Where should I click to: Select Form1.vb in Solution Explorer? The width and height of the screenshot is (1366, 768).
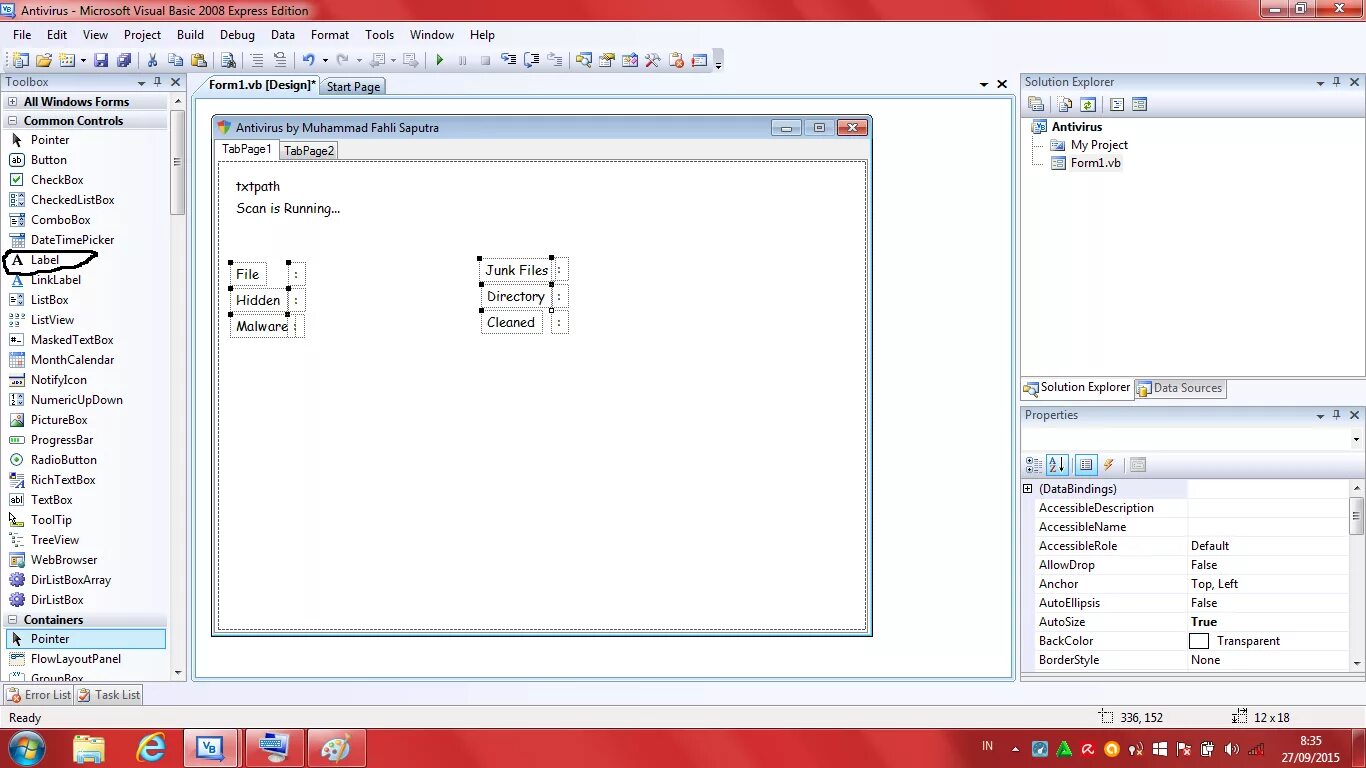coord(1095,163)
